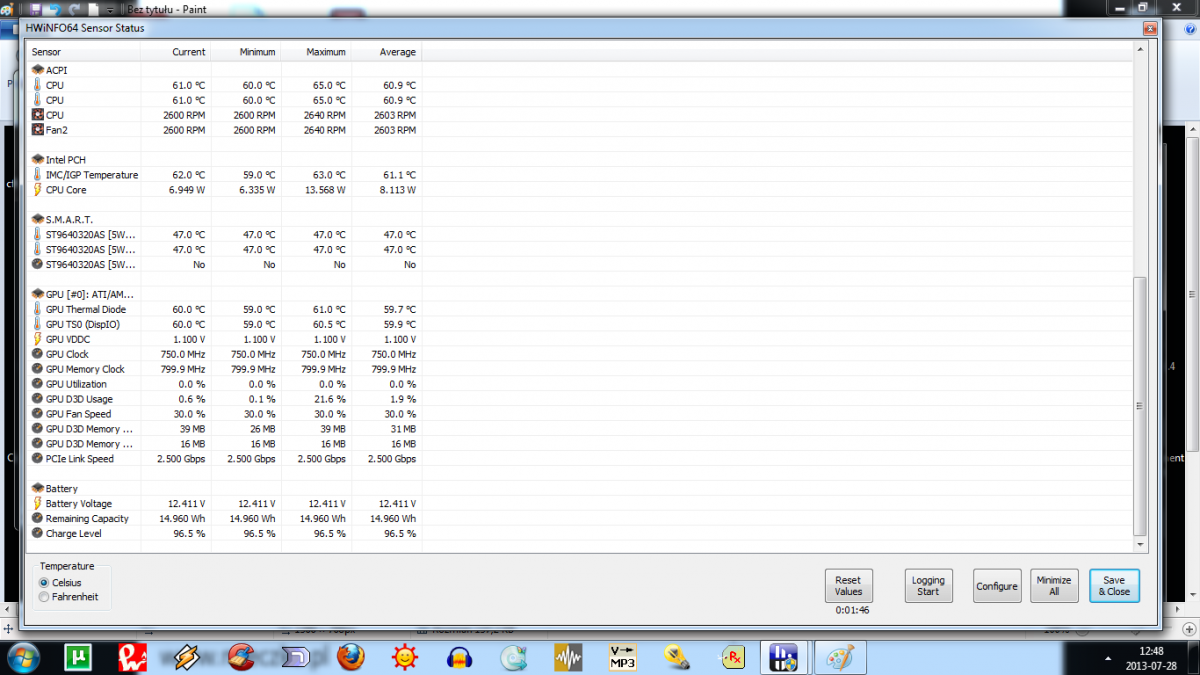
Task: Click the gauge icon beside PCIe Link Speed
Action: (38, 459)
